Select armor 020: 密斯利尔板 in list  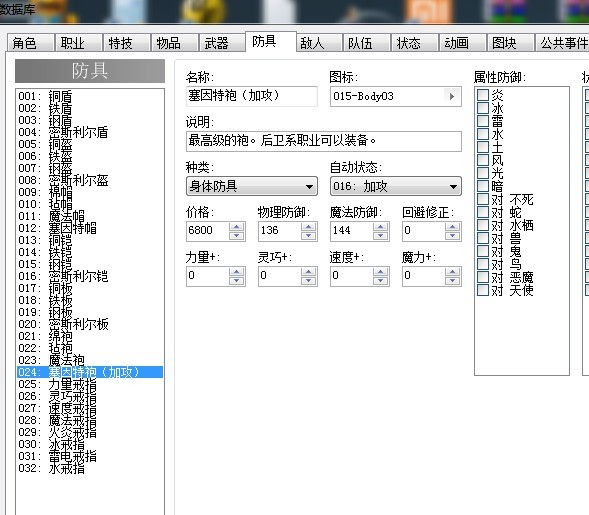[x=90, y=324]
